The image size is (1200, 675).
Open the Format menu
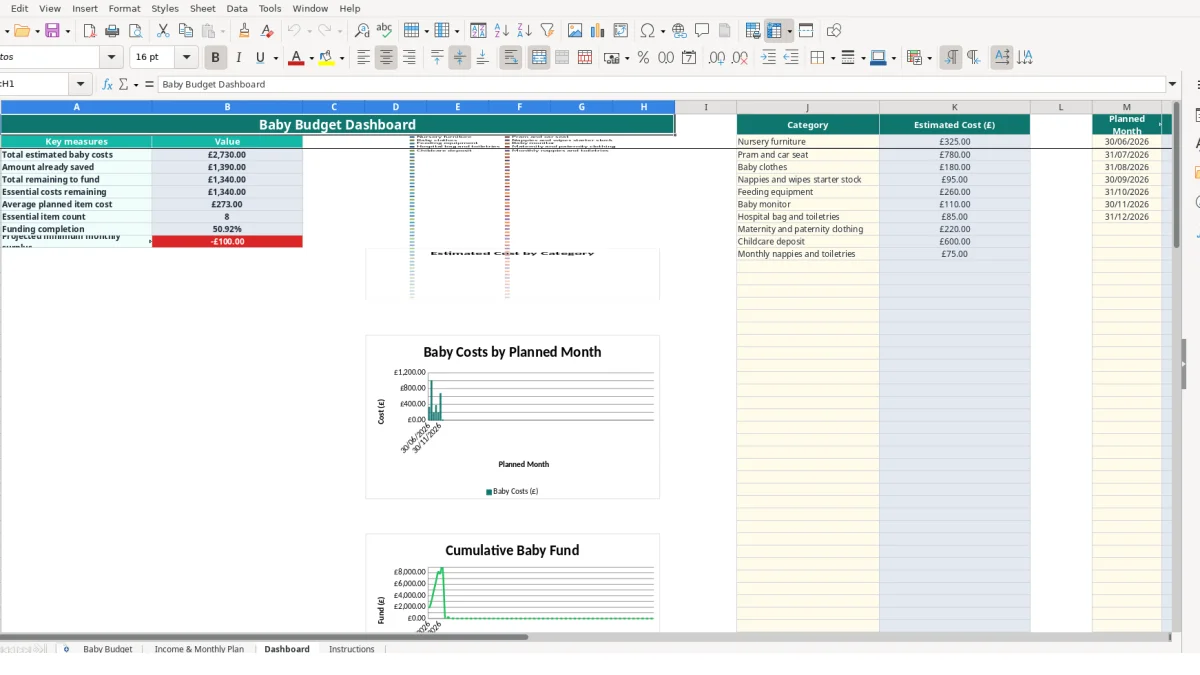[x=125, y=8]
